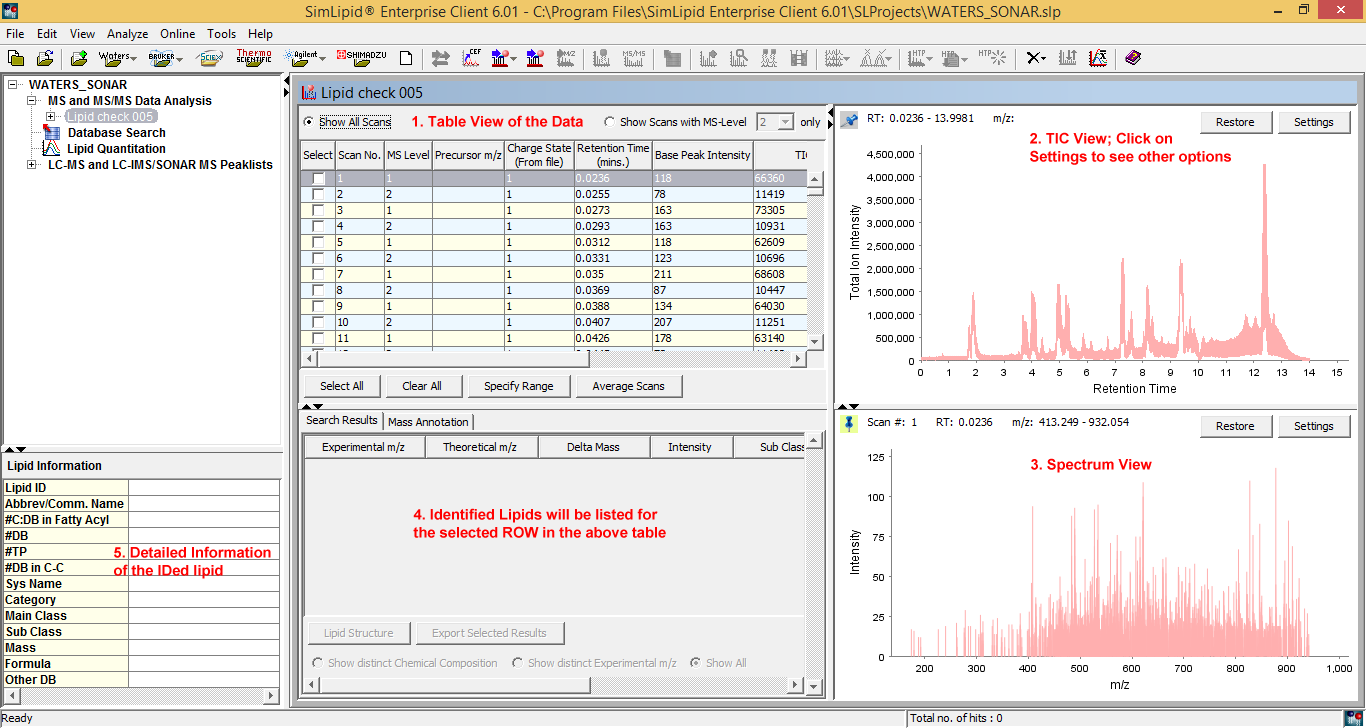The height and width of the screenshot is (728, 1366).
Task: Click Restore in the TIC view
Action: (x=1235, y=122)
